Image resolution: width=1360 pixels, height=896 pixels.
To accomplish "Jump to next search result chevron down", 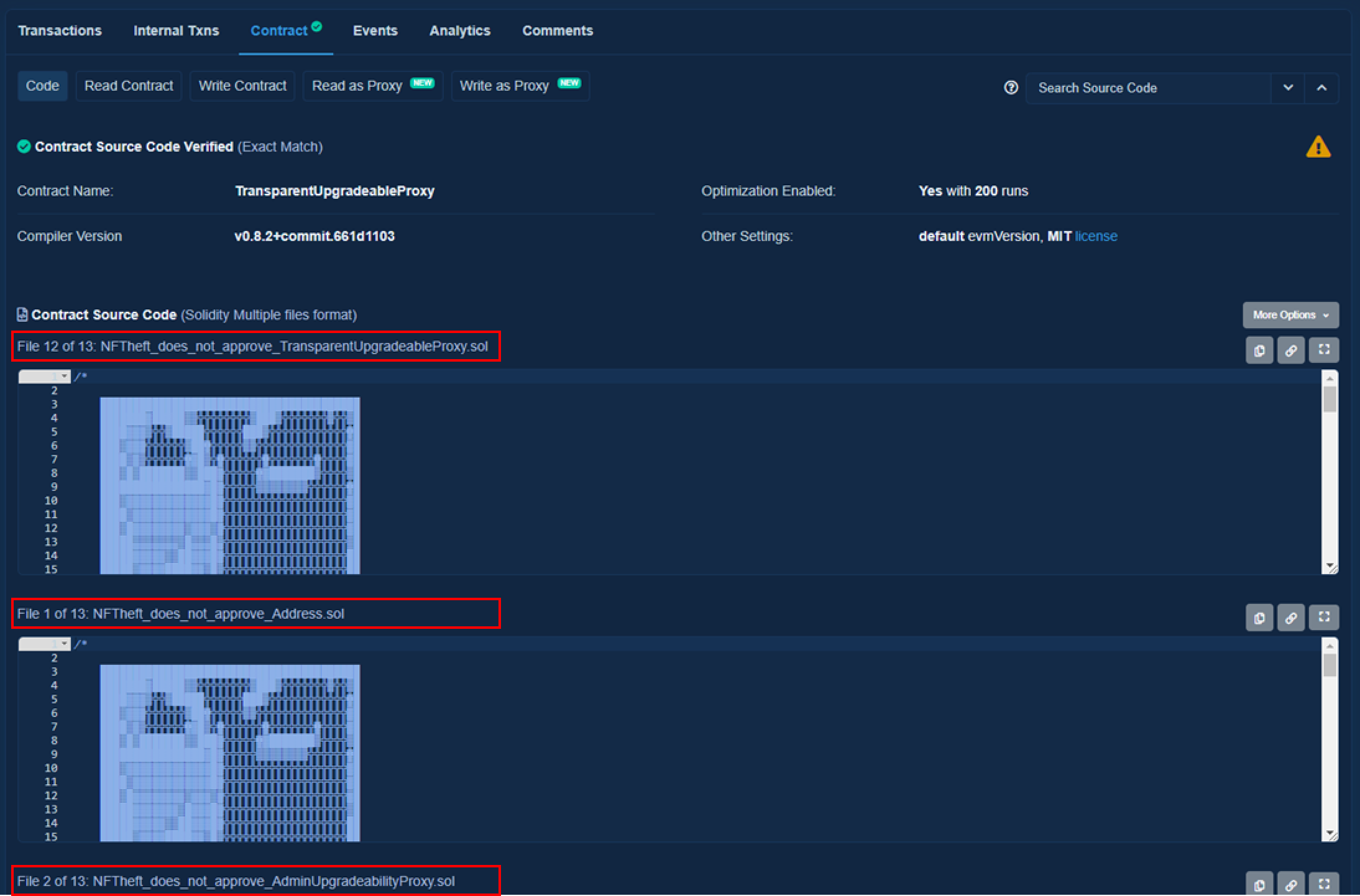I will pos(1288,88).
